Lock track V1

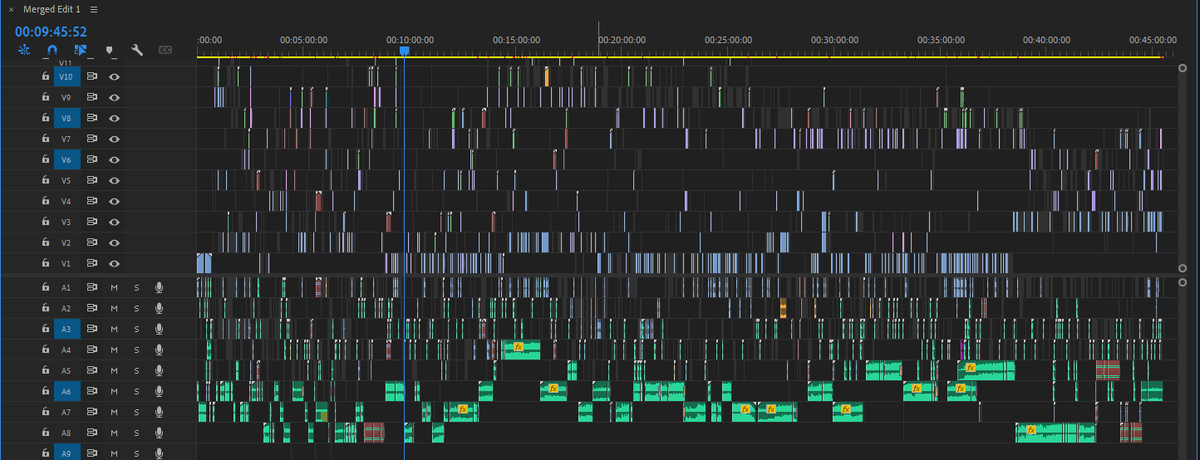tap(45, 264)
